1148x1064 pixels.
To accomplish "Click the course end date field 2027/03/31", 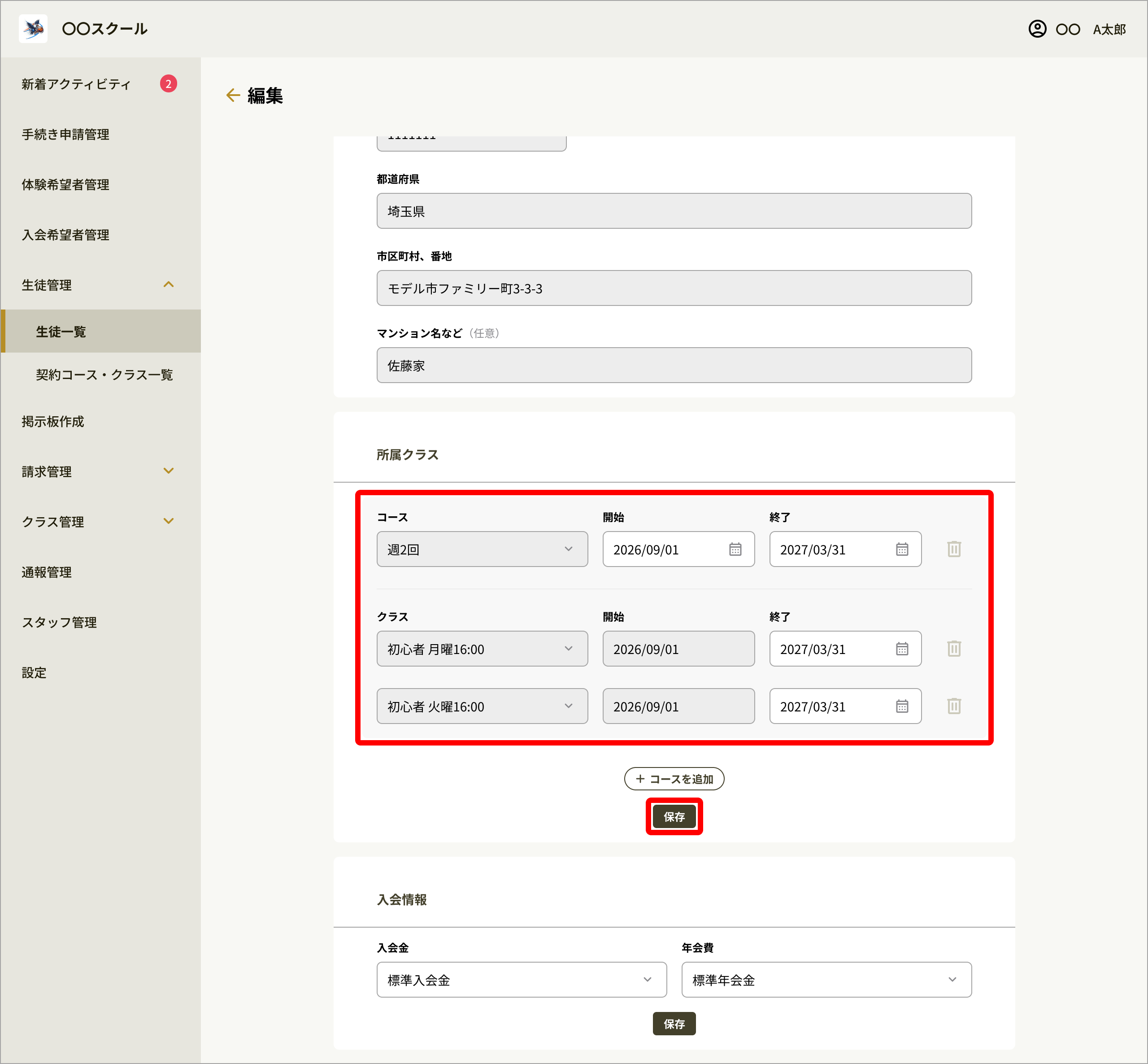I will tap(845, 549).
